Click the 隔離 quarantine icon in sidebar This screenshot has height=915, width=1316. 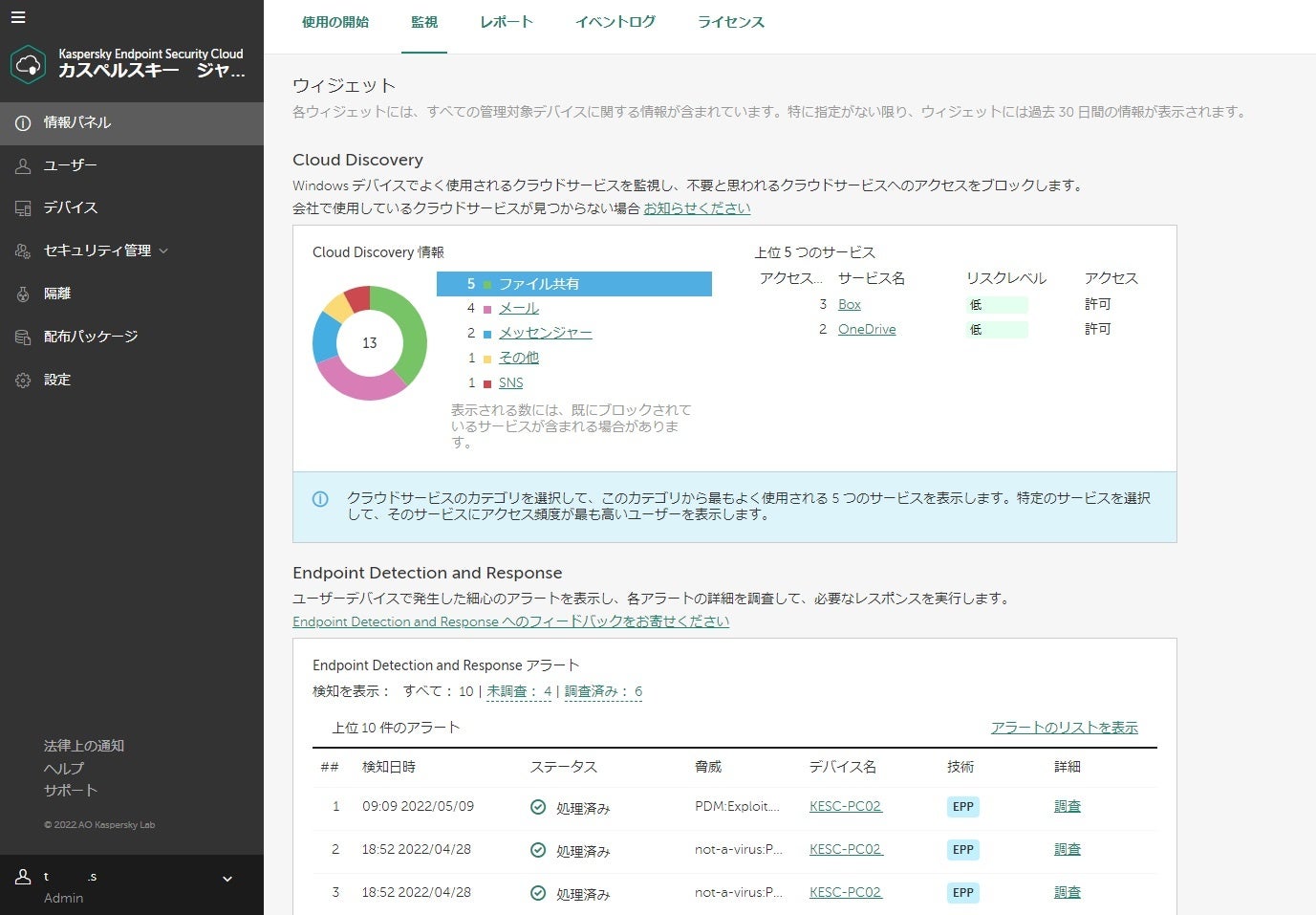coord(23,294)
